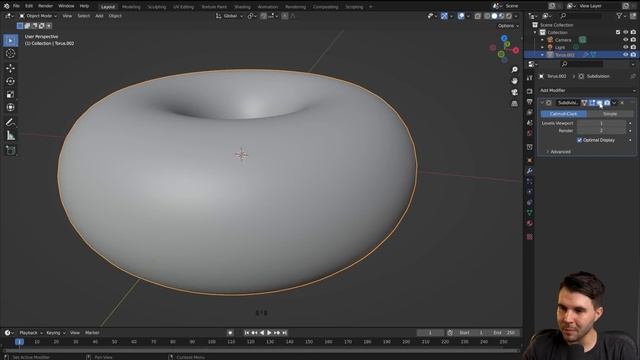Select the Rotate tool
Image resolution: width=640 pixels, height=360 pixels.
[x=11, y=81]
